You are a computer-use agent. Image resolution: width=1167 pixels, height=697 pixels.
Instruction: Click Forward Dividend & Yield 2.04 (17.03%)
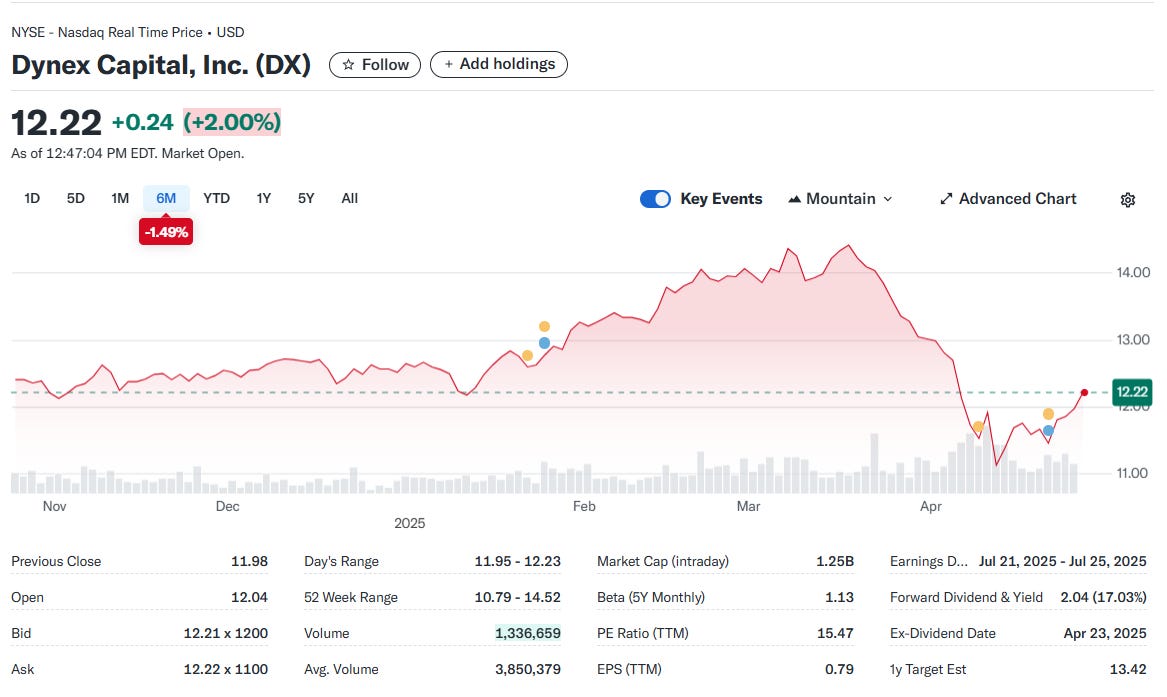pyautogui.click(x=1103, y=597)
